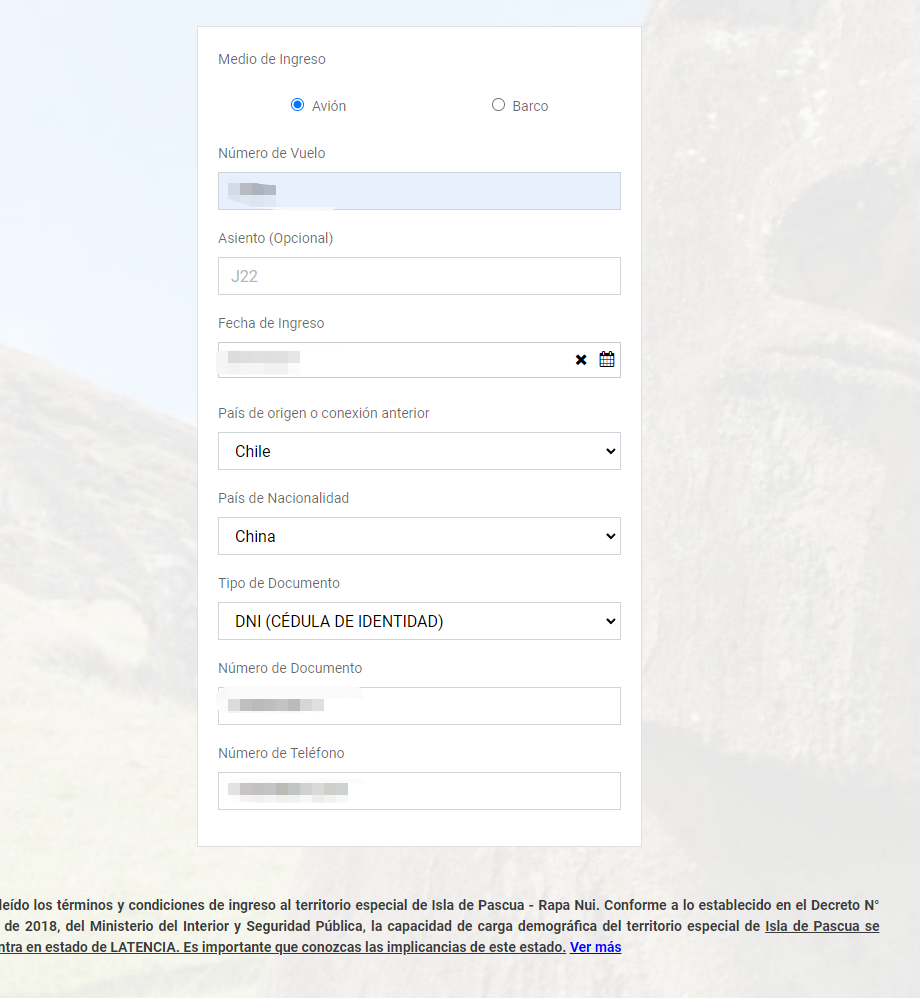Screen dimensions: 920x998
Task: Click the 'Tipo de Documento' label
Action: point(279,583)
